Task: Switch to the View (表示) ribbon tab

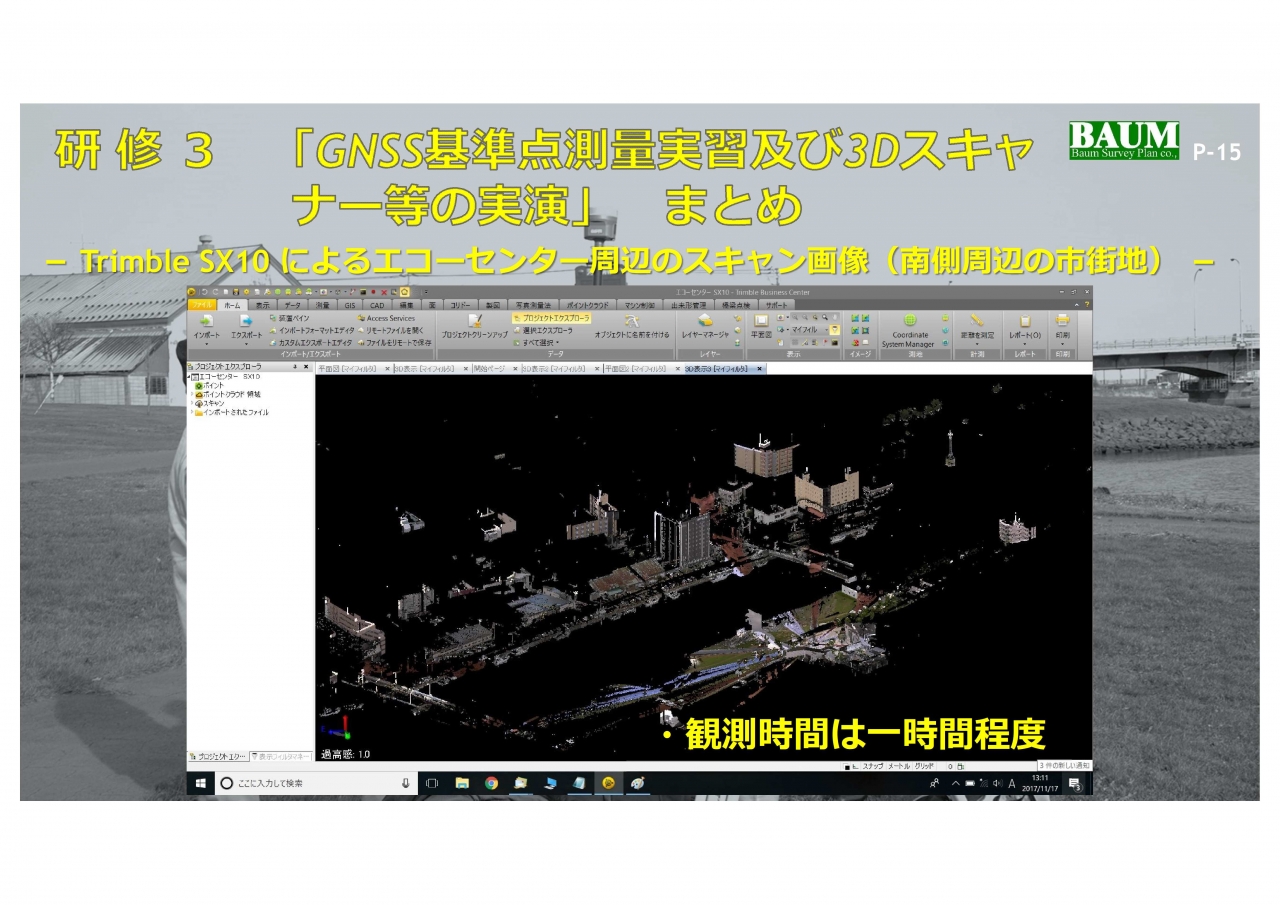Action: tap(262, 305)
